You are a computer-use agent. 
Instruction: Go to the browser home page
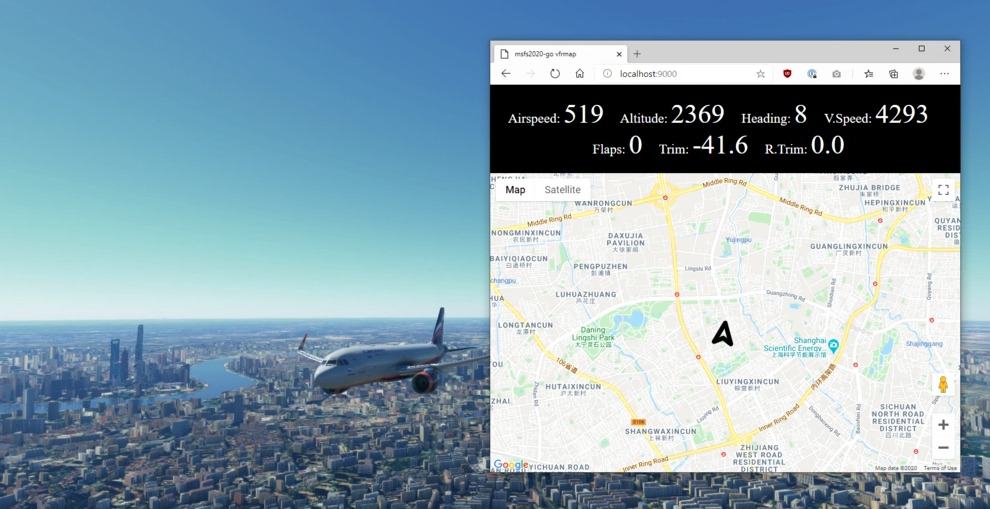pyautogui.click(x=580, y=74)
